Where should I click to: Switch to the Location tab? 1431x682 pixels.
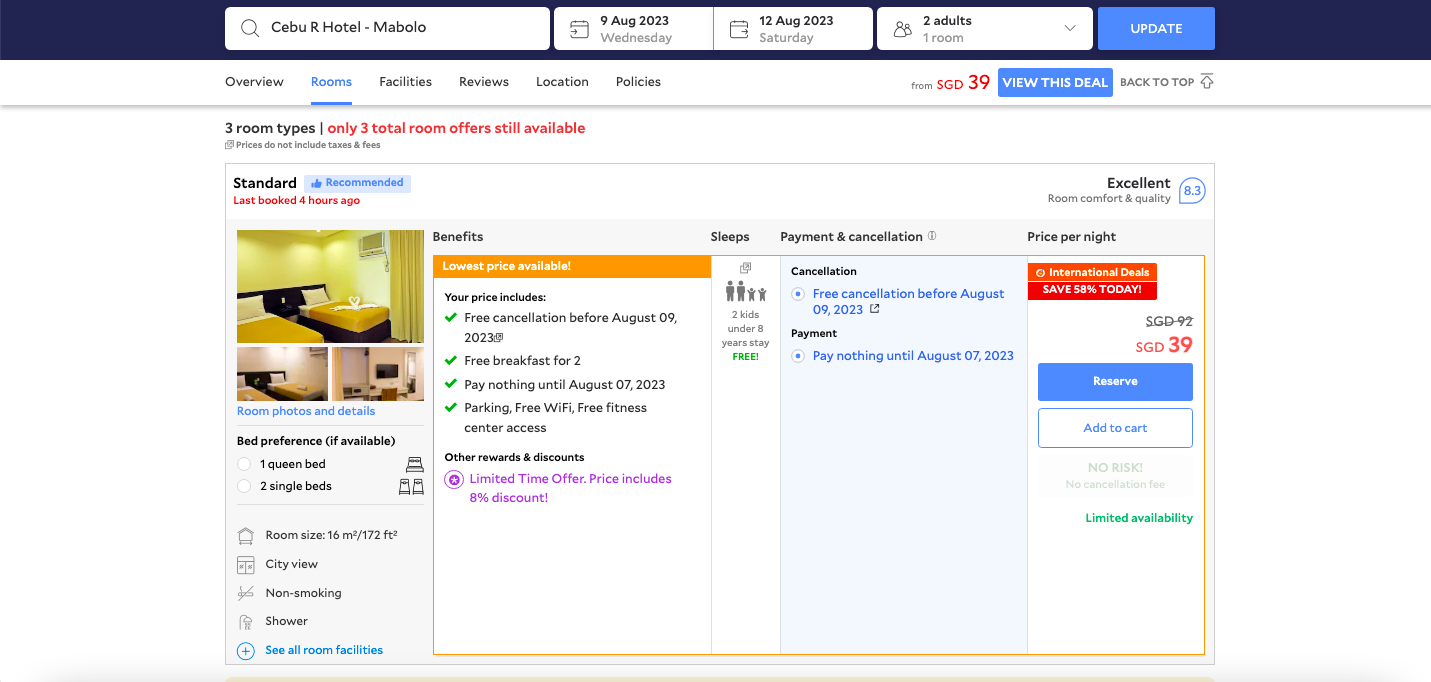point(562,82)
